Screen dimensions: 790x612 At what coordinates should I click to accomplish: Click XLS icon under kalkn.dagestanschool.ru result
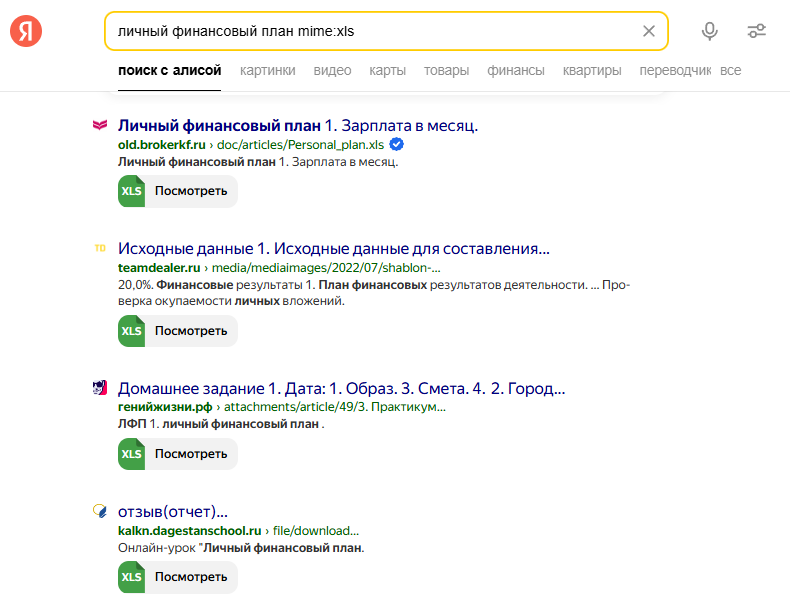[x=131, y=577]
